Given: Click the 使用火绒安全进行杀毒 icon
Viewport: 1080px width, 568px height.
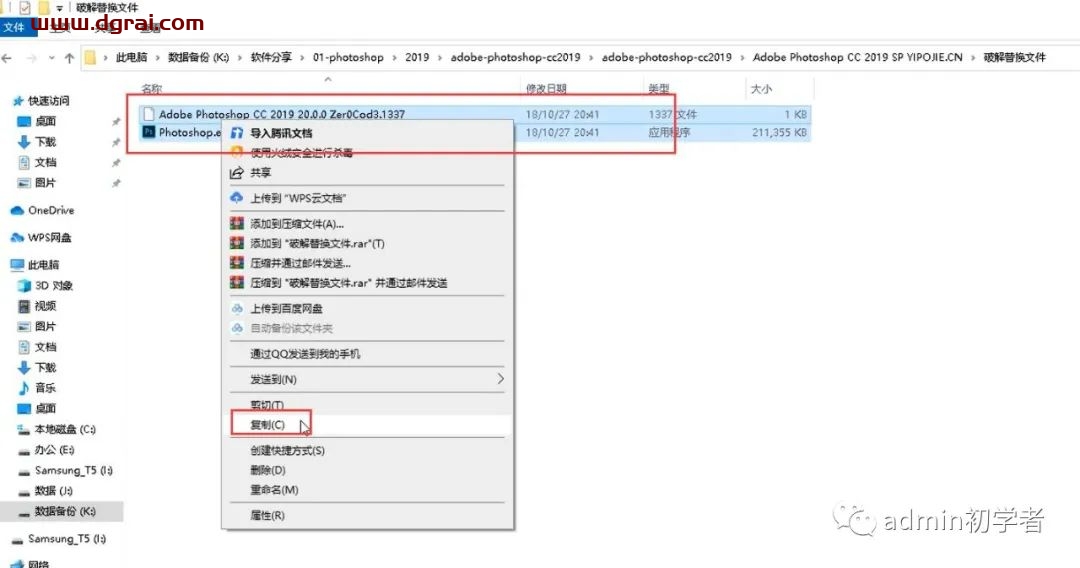Looking at the screenshot, I should click(x=237, y=152).
